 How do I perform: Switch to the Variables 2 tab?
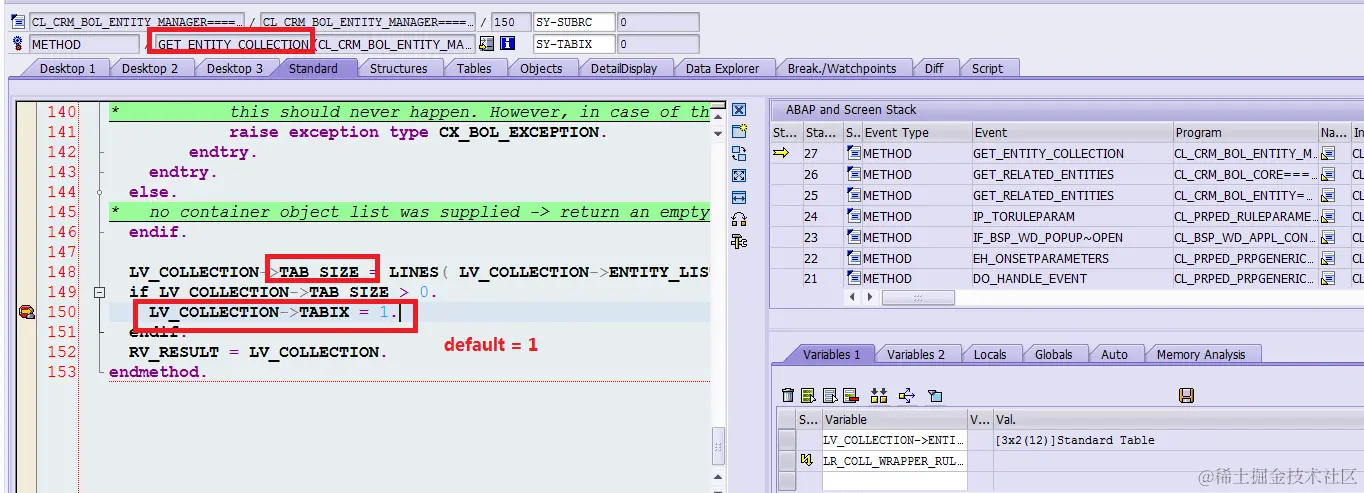[916, 354]
